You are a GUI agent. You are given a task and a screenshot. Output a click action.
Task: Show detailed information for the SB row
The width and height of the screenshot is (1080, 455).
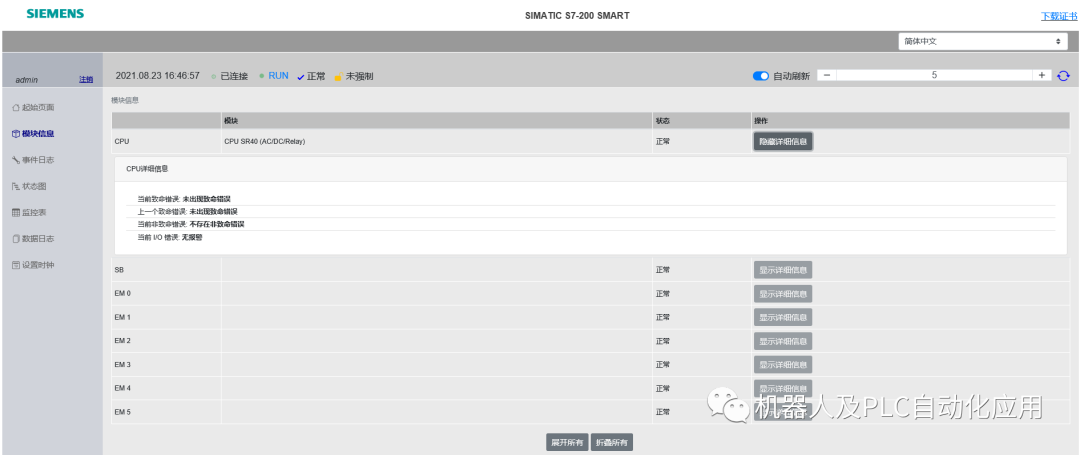coord(783,270)
